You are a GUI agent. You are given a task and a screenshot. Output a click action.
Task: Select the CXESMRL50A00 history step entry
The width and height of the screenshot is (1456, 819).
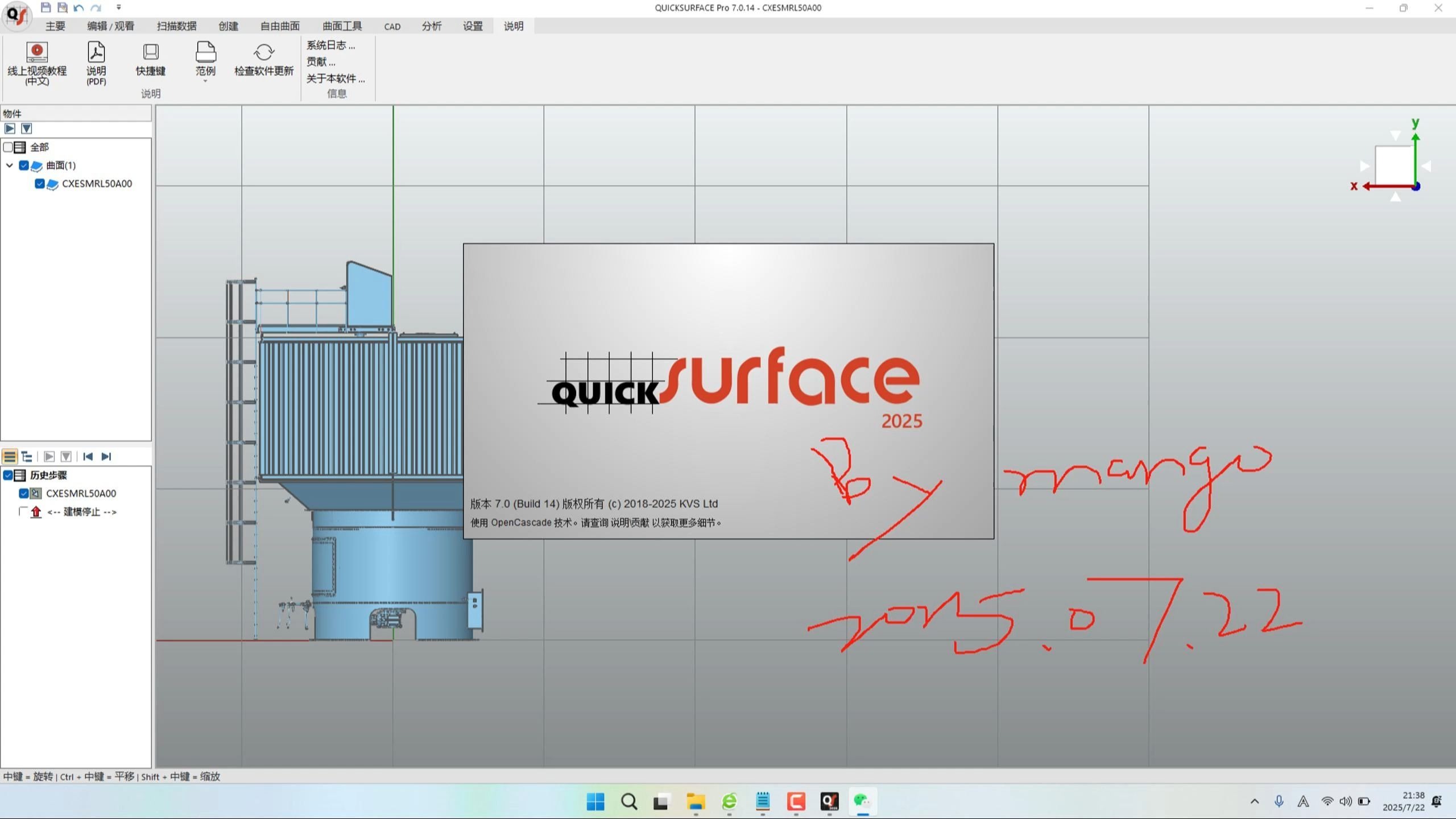80,493
